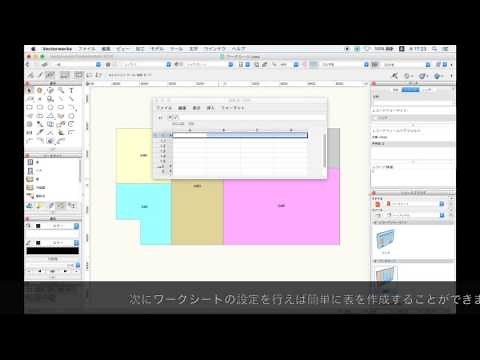Open the Vectorworks application menu
Image resolution: width=480 pixels, height=360 pixels.
click(x=57, y=49)
